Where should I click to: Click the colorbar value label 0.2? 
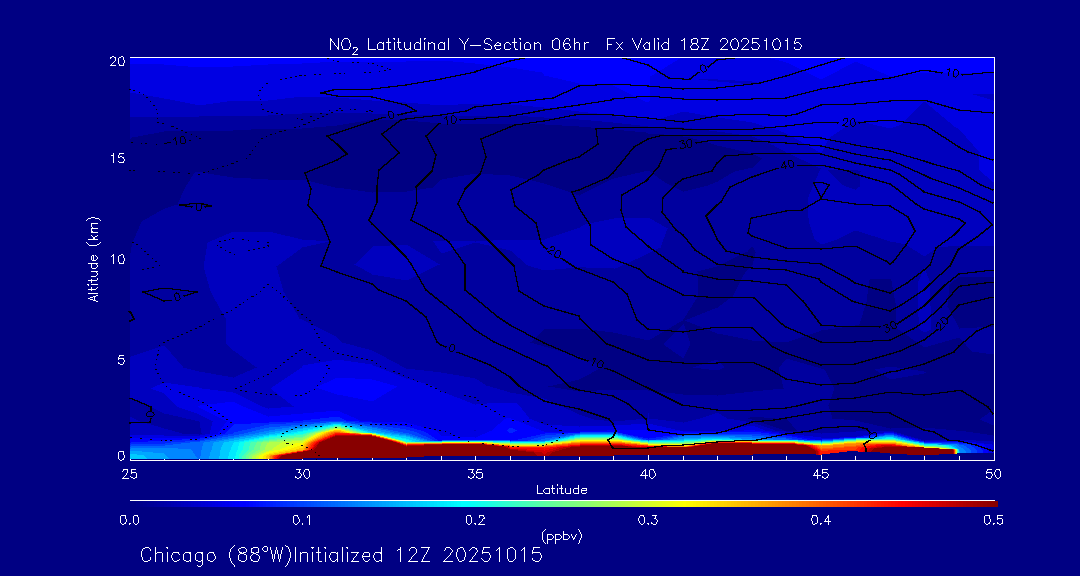tap(475, 521)
